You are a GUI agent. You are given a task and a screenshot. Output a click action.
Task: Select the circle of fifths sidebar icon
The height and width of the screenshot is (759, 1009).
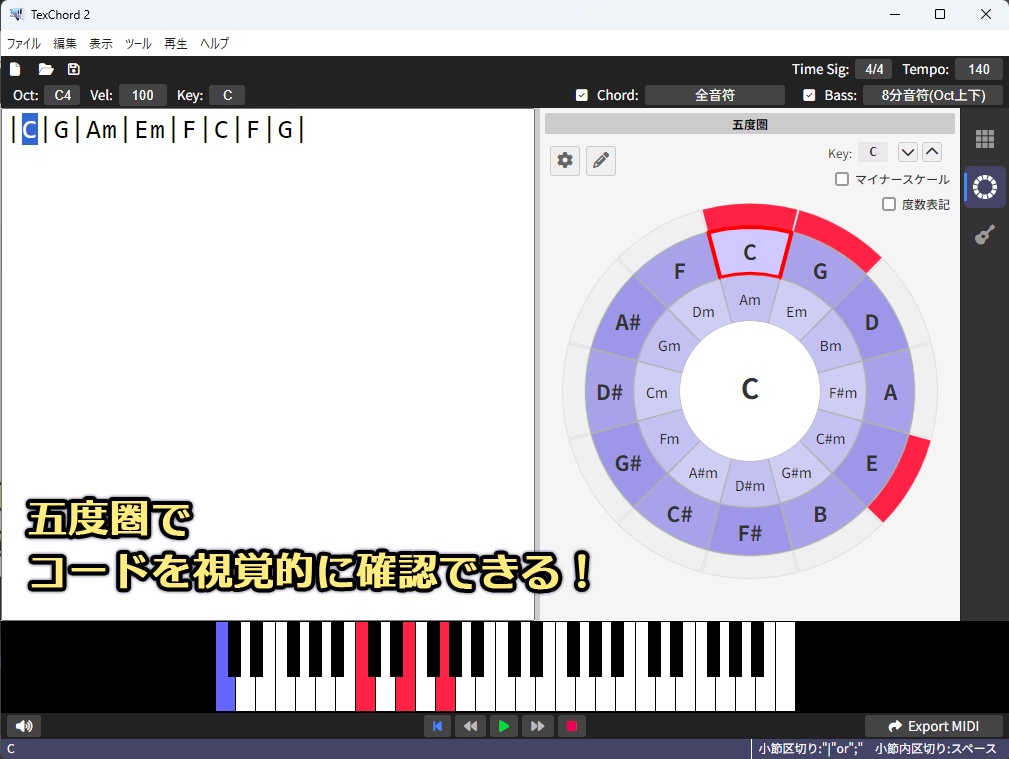click(x=984, y=186)
